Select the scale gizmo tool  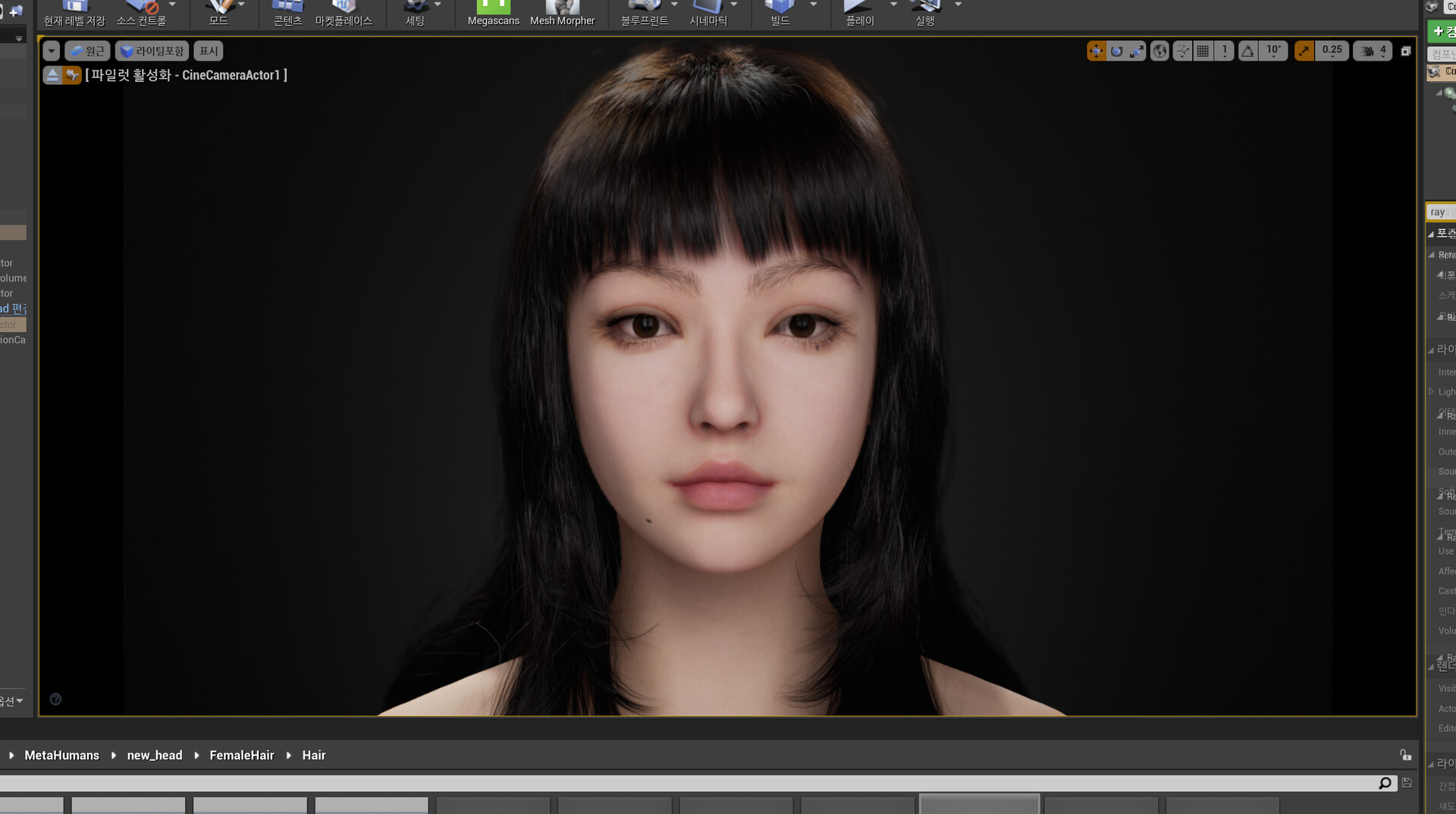(x=1137, y=51)
